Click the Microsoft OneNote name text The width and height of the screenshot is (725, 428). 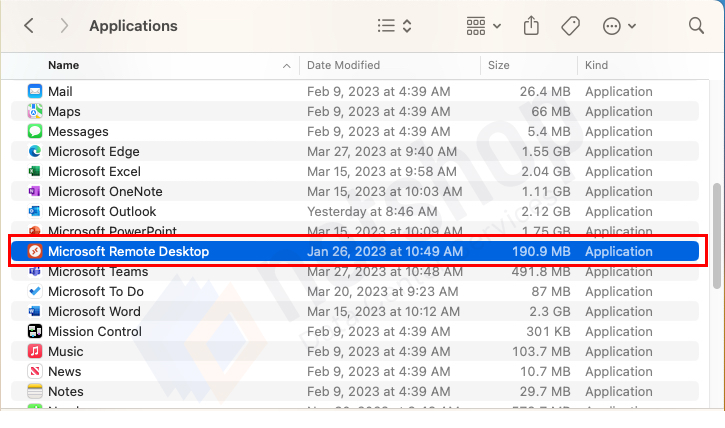(105, 191)
